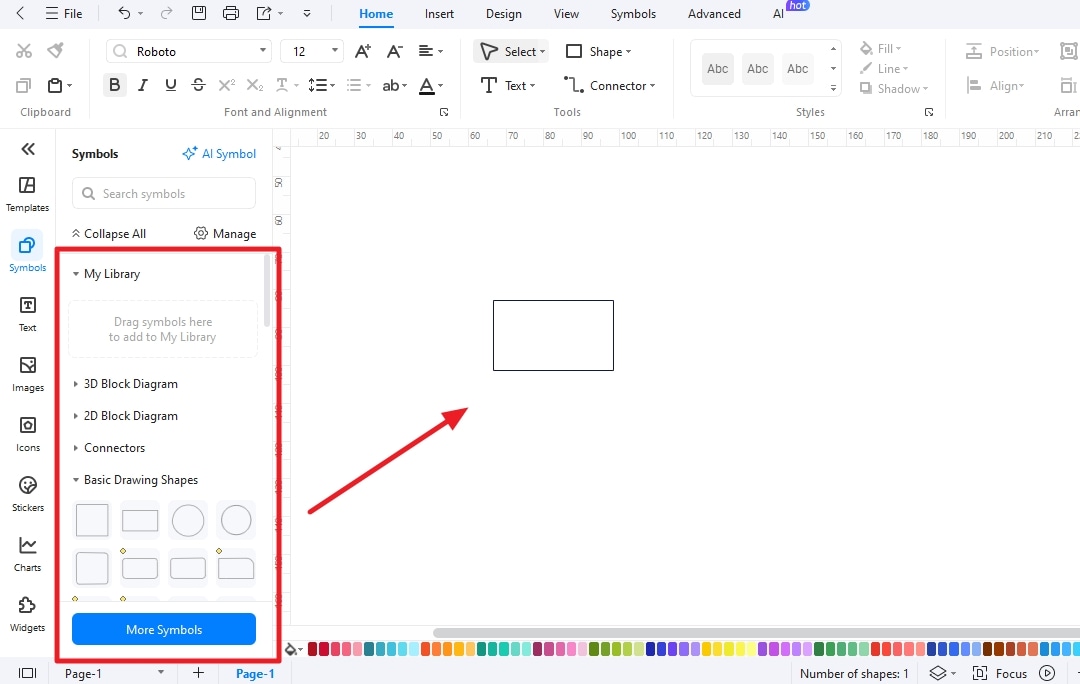The width and height of the screenshot is (1080, 684).
Task: Click the Redo icon
Action: [x=166, y=13]
